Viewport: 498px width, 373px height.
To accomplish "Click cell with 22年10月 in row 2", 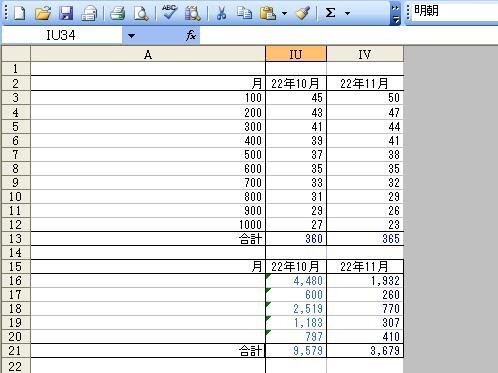I will [x=296, y=83].
